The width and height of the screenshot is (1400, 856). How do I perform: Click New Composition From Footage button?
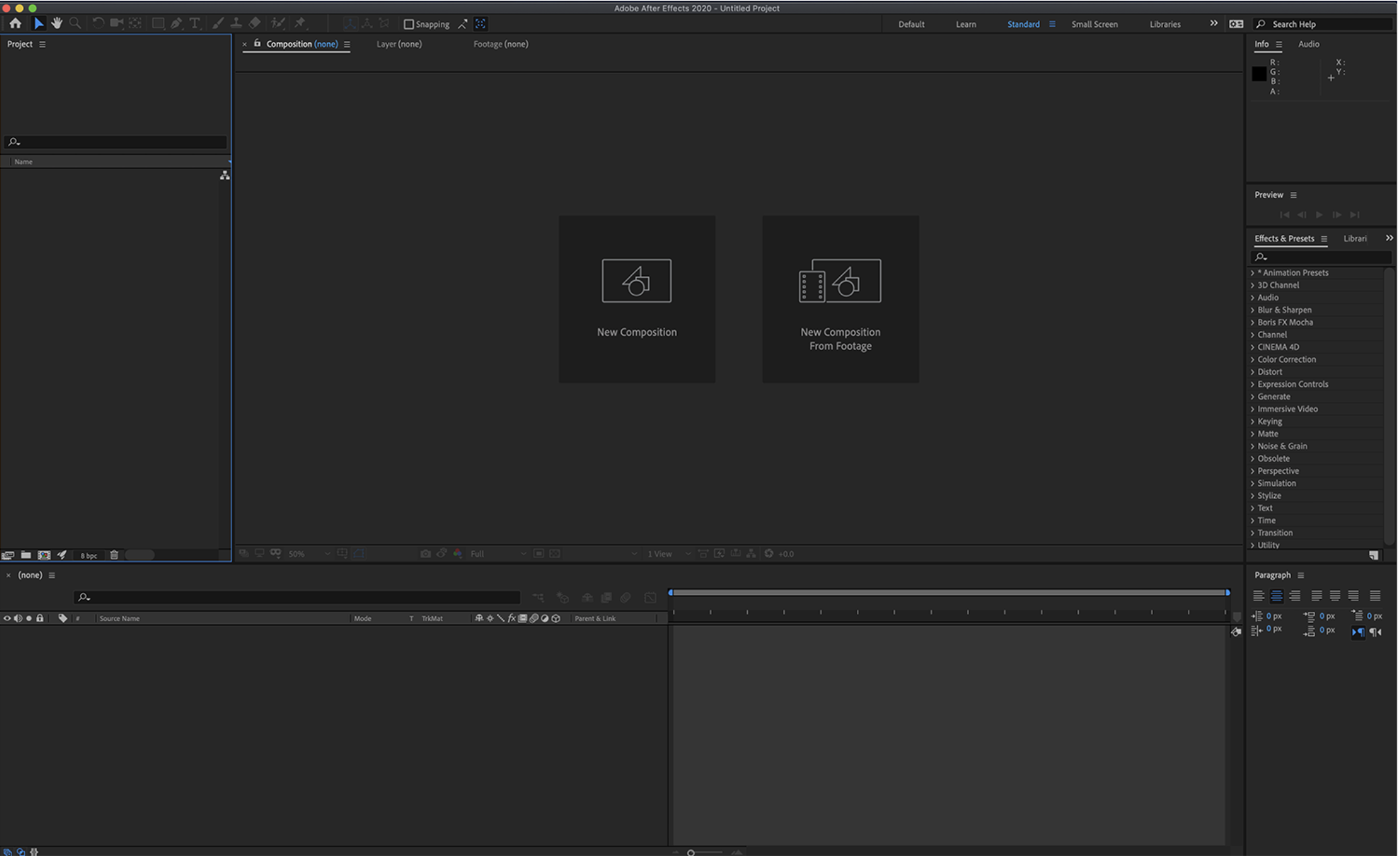(x=840, y=299)
